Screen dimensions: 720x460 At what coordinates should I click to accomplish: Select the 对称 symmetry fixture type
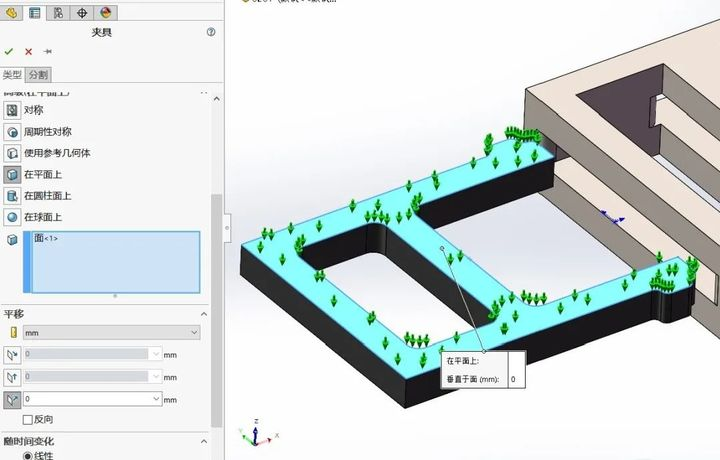[13, 110]
